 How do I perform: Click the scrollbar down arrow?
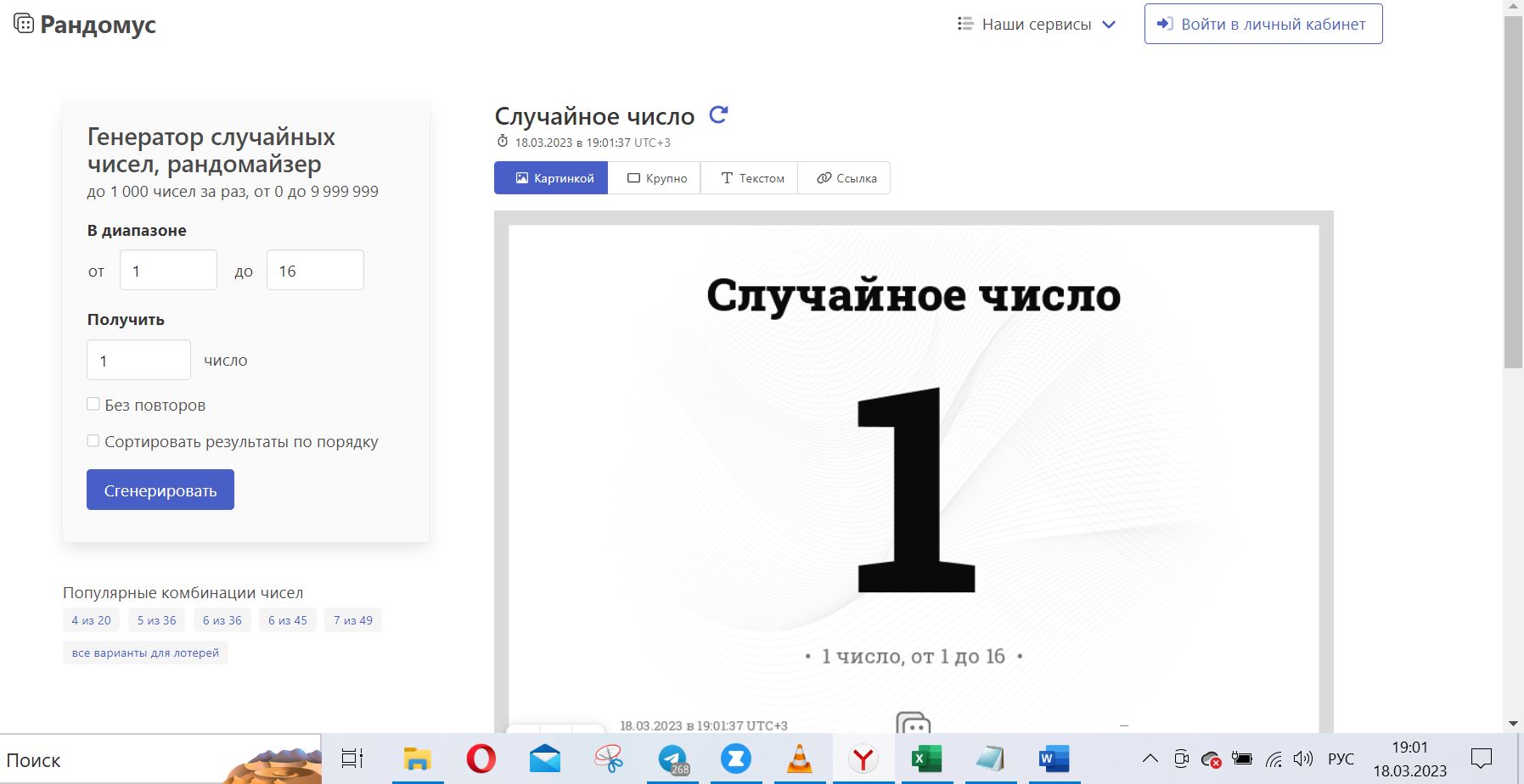[1514, 724]
